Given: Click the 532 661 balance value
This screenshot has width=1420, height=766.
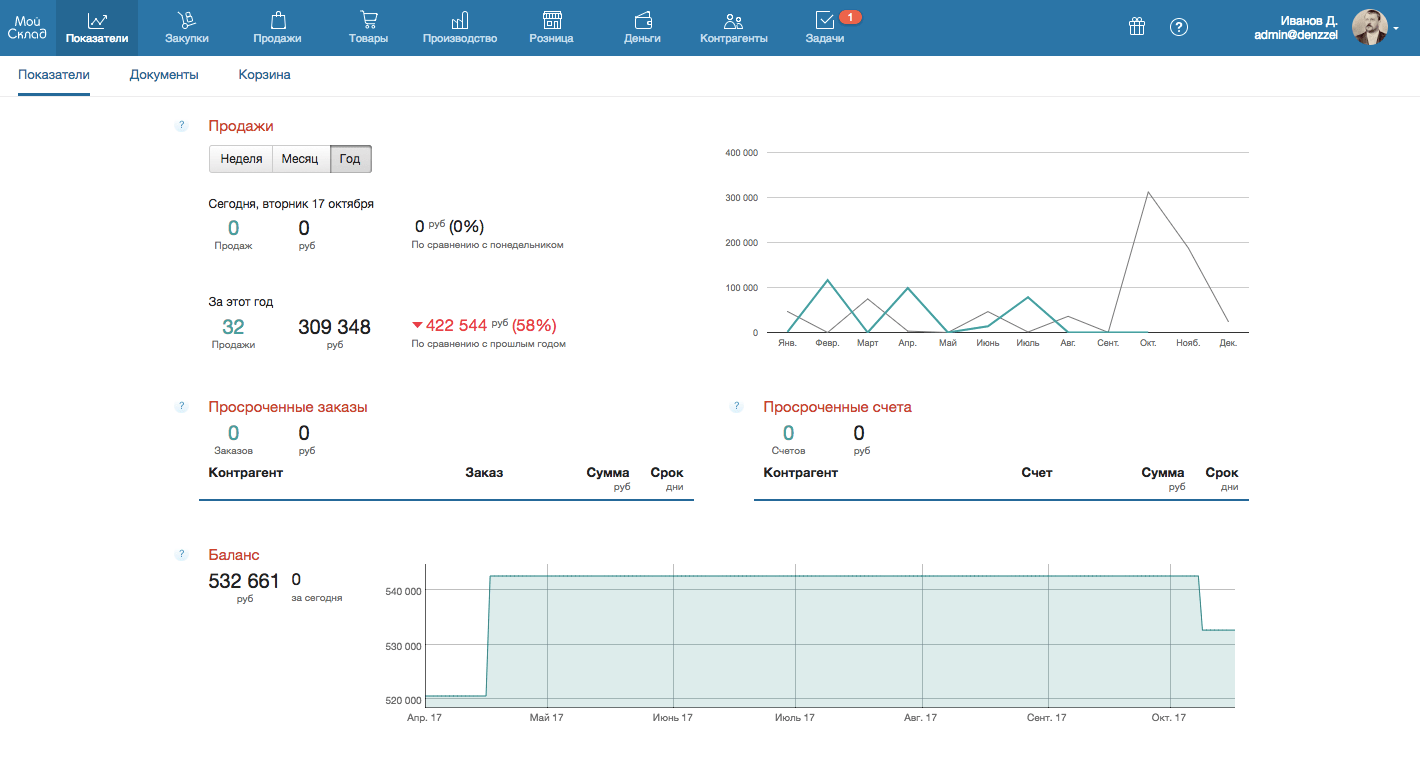Looking at the screenshot, I should 244,581.
